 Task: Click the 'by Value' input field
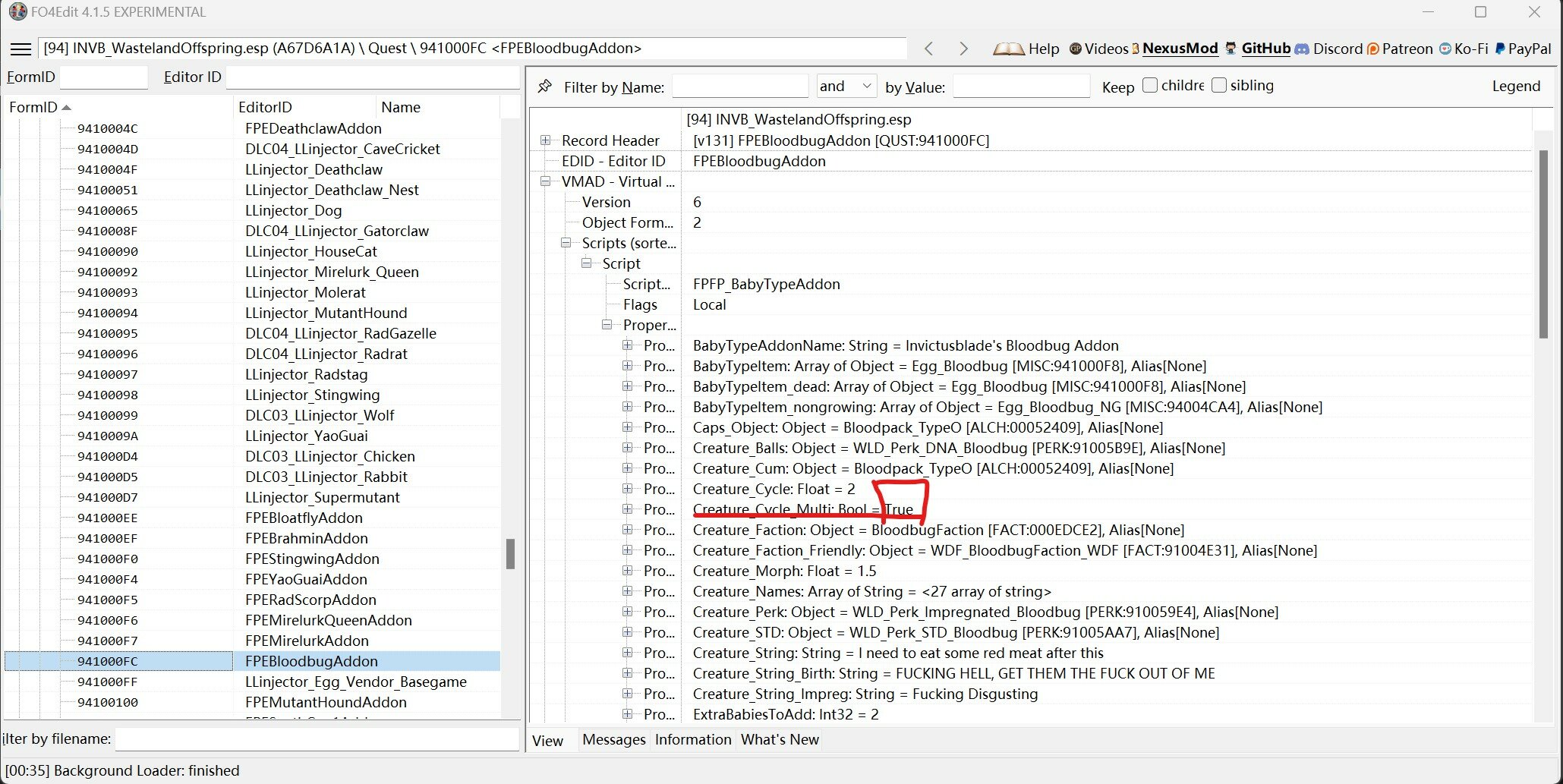pyautogui.click(x=1021, y=86)
